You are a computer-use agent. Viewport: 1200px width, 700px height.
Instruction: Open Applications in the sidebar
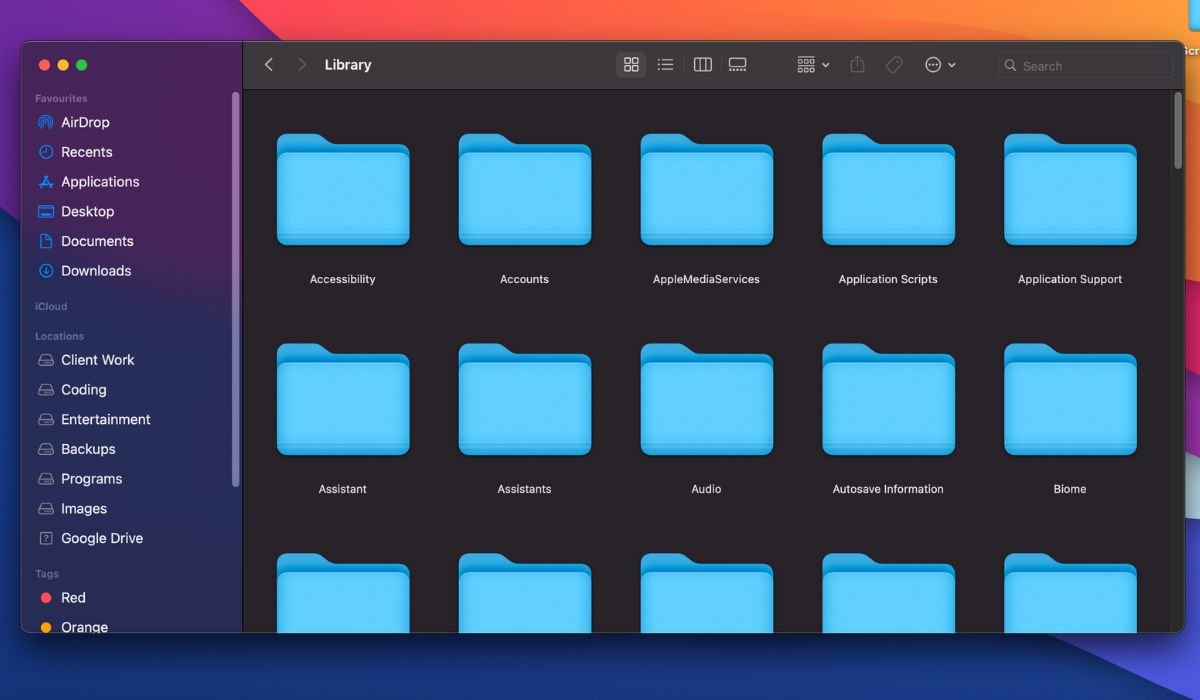point(100,182)
